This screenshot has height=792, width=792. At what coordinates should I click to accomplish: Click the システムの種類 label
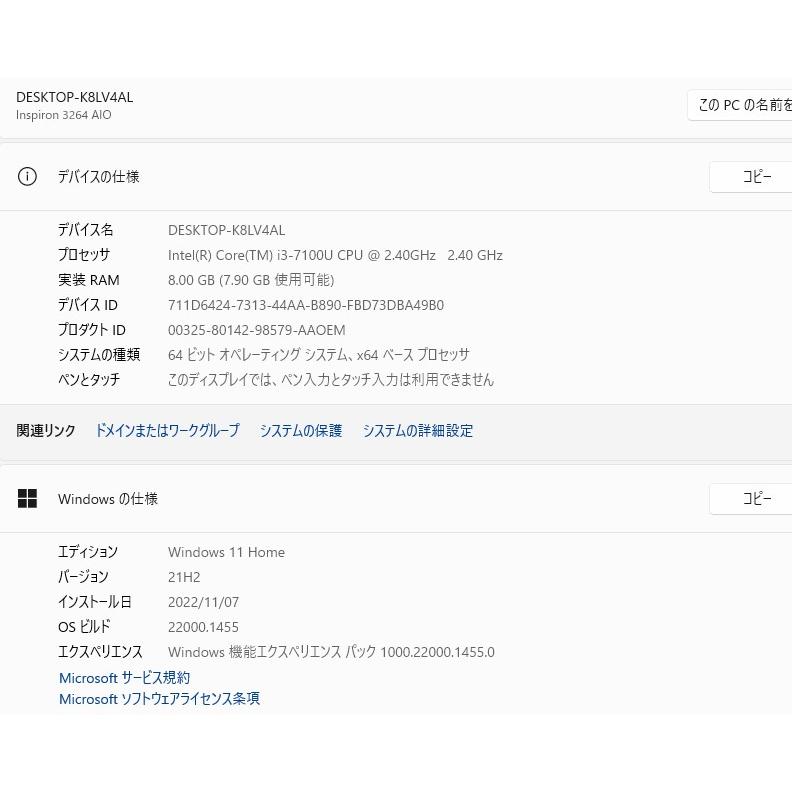point(99,355)
